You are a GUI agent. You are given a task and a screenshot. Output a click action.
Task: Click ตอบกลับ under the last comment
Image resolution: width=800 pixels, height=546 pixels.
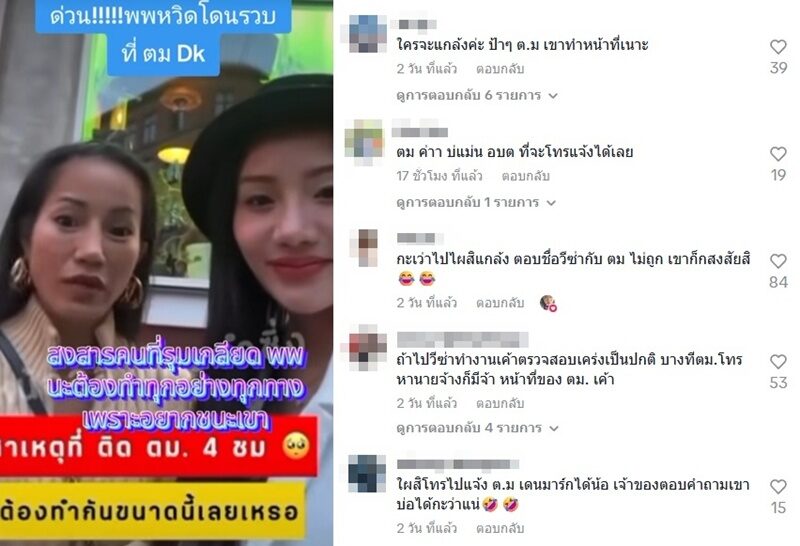coord(500,528)
